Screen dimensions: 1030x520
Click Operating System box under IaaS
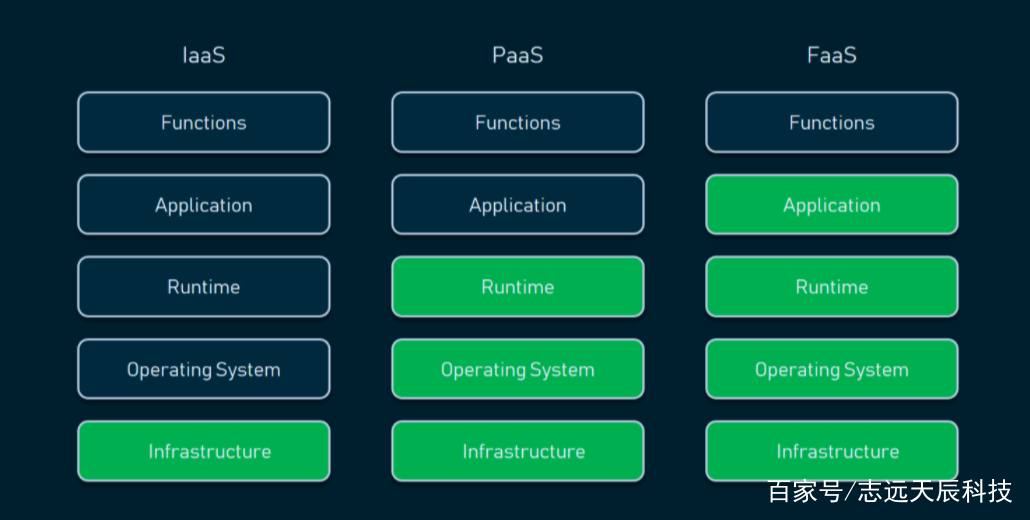204,369
